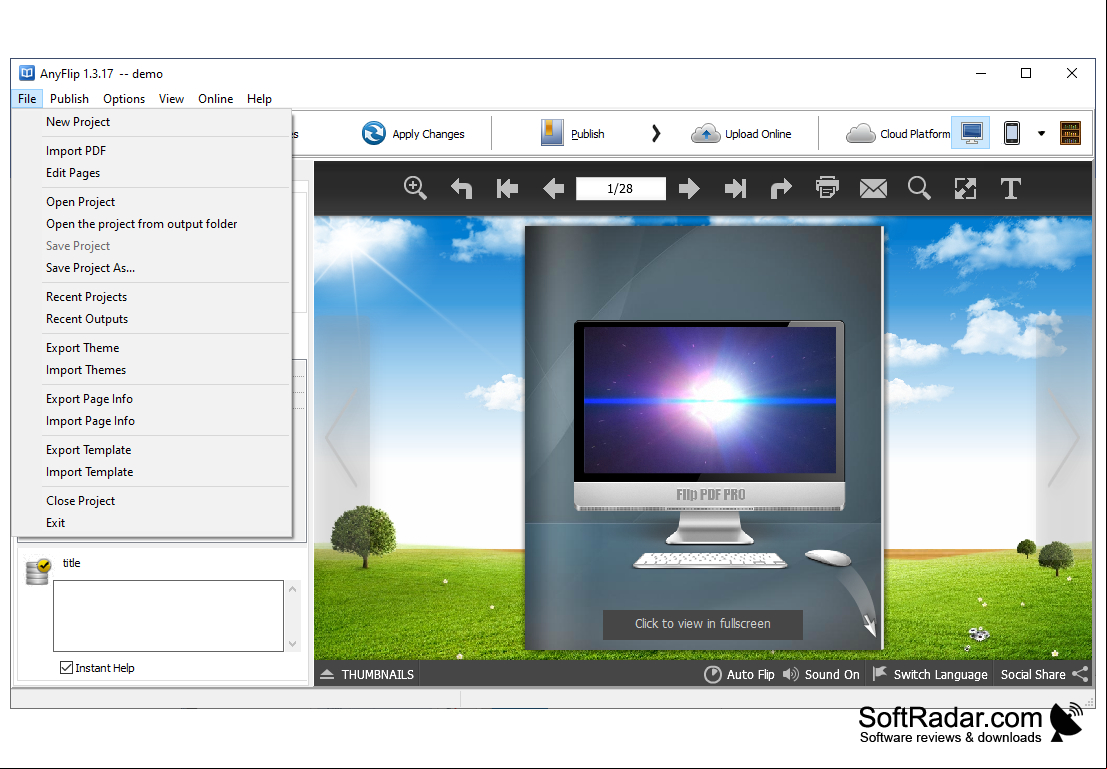Click the title box scrollbar down arrow
This screenshot has height=769, width=1107.
(x=292, y=643)
